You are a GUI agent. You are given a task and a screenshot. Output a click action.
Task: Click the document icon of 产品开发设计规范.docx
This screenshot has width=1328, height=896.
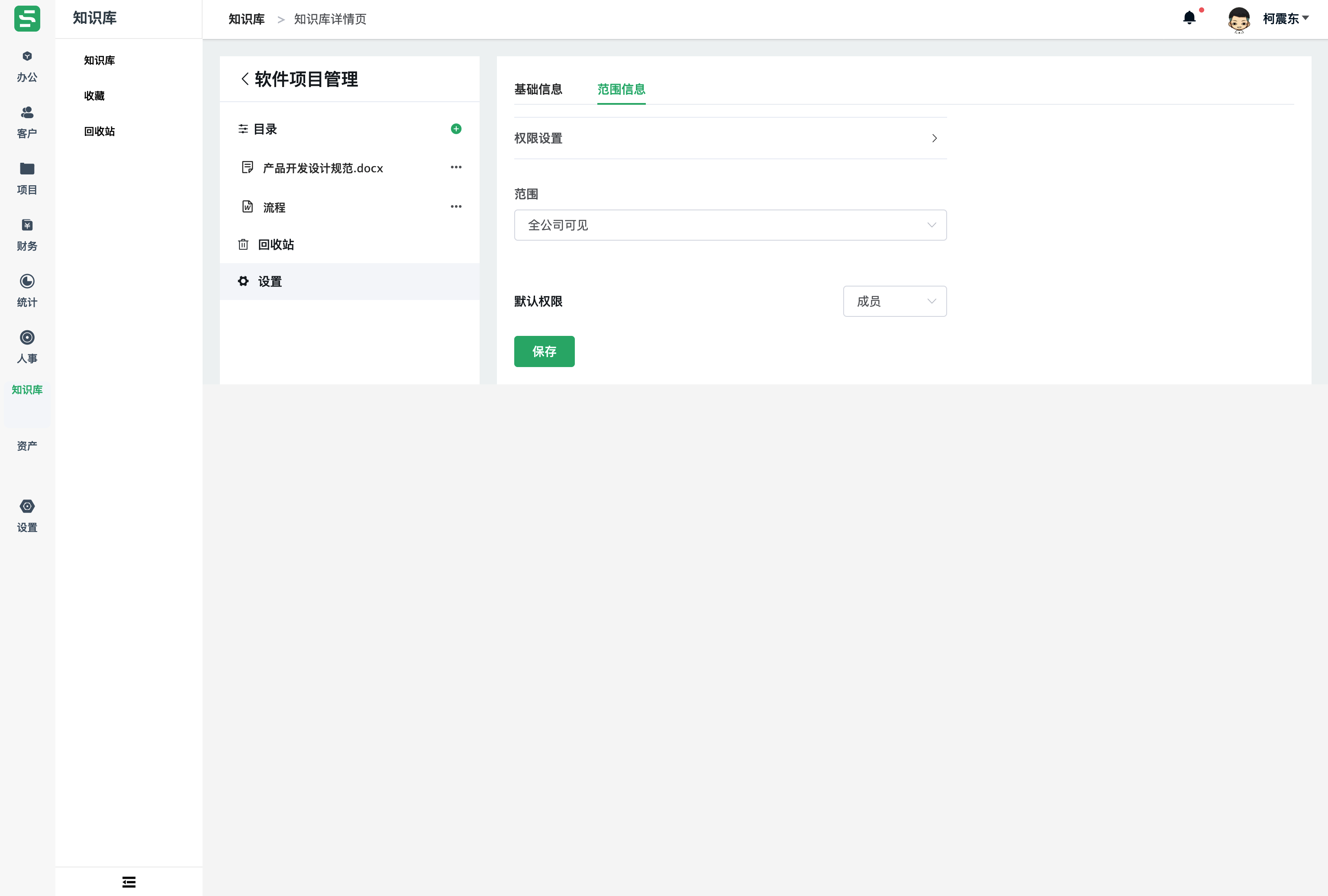[x=248, y=168]
